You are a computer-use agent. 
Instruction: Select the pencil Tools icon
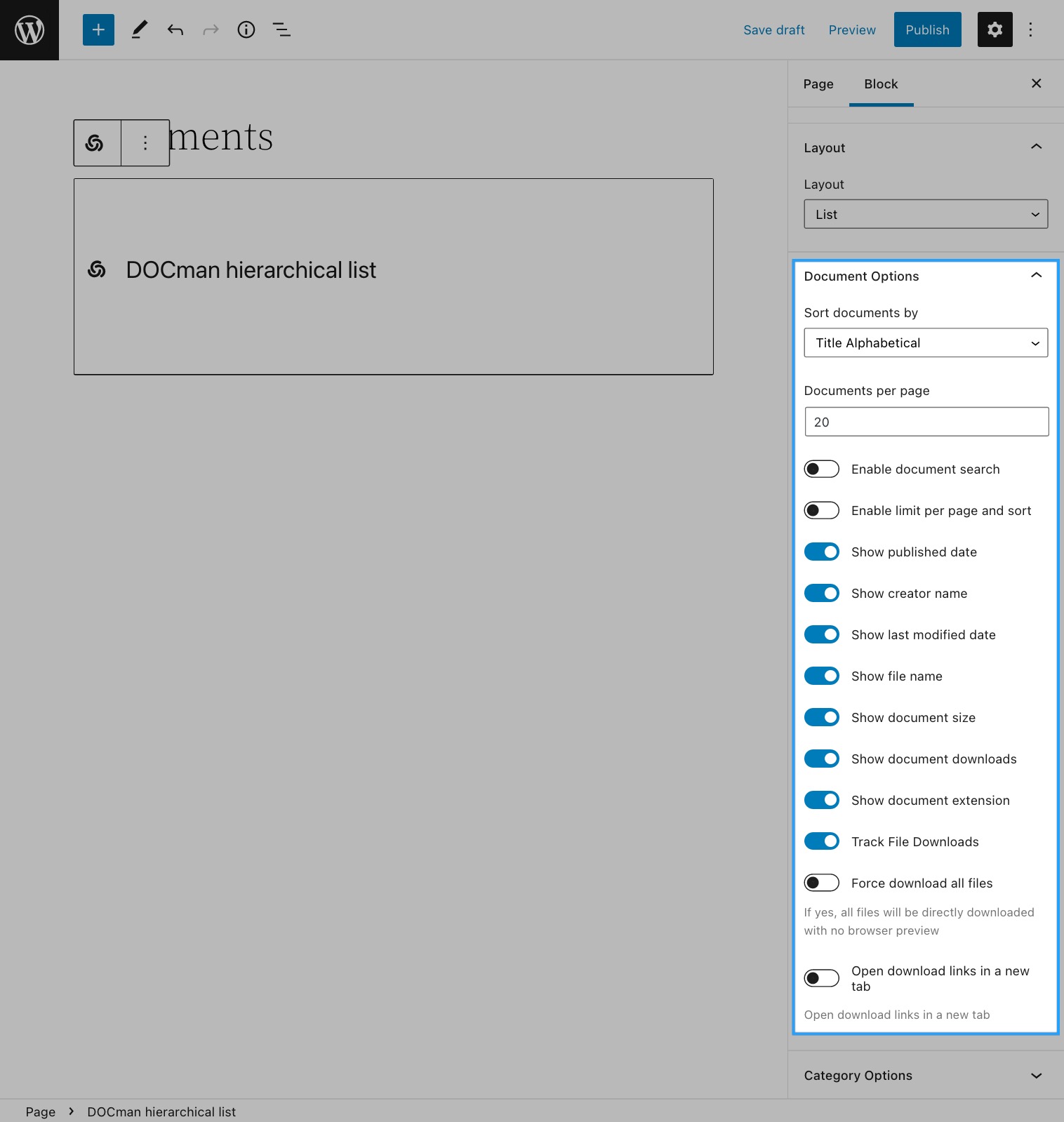coord(140,29)
